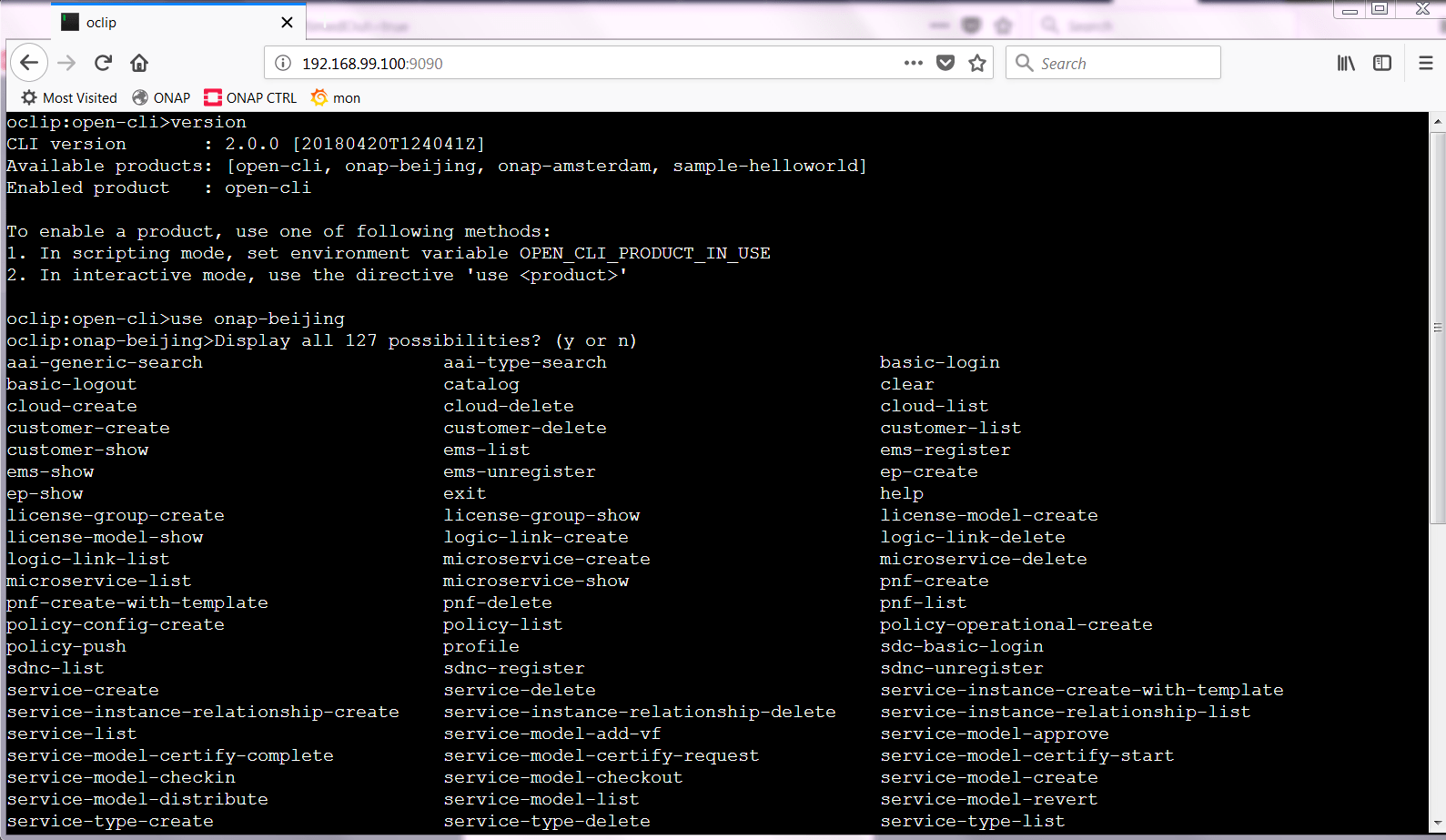The image size is (1446, 840).
Task: Toggle the sidebar panel
Action: [x=1382, y=63]
